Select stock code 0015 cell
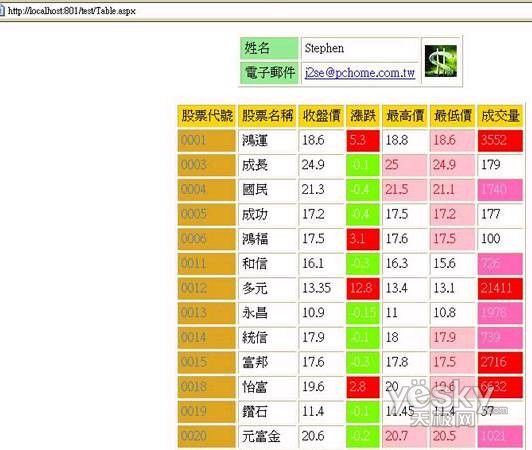Viewport: 532px width, 450px height. pos(207,362)
